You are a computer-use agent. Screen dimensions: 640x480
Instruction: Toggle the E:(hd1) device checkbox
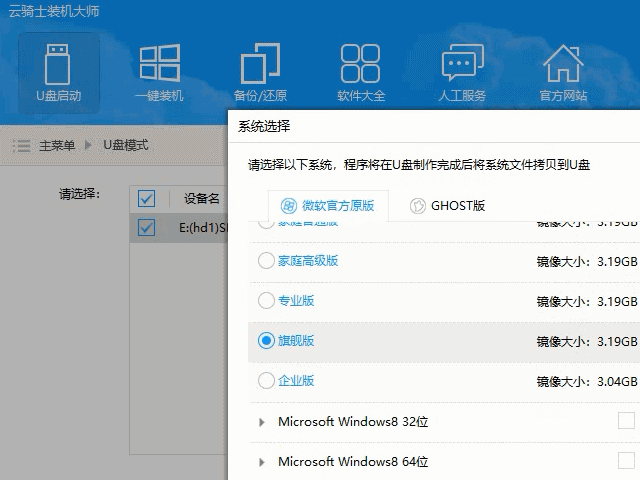[x=146, y=227]
